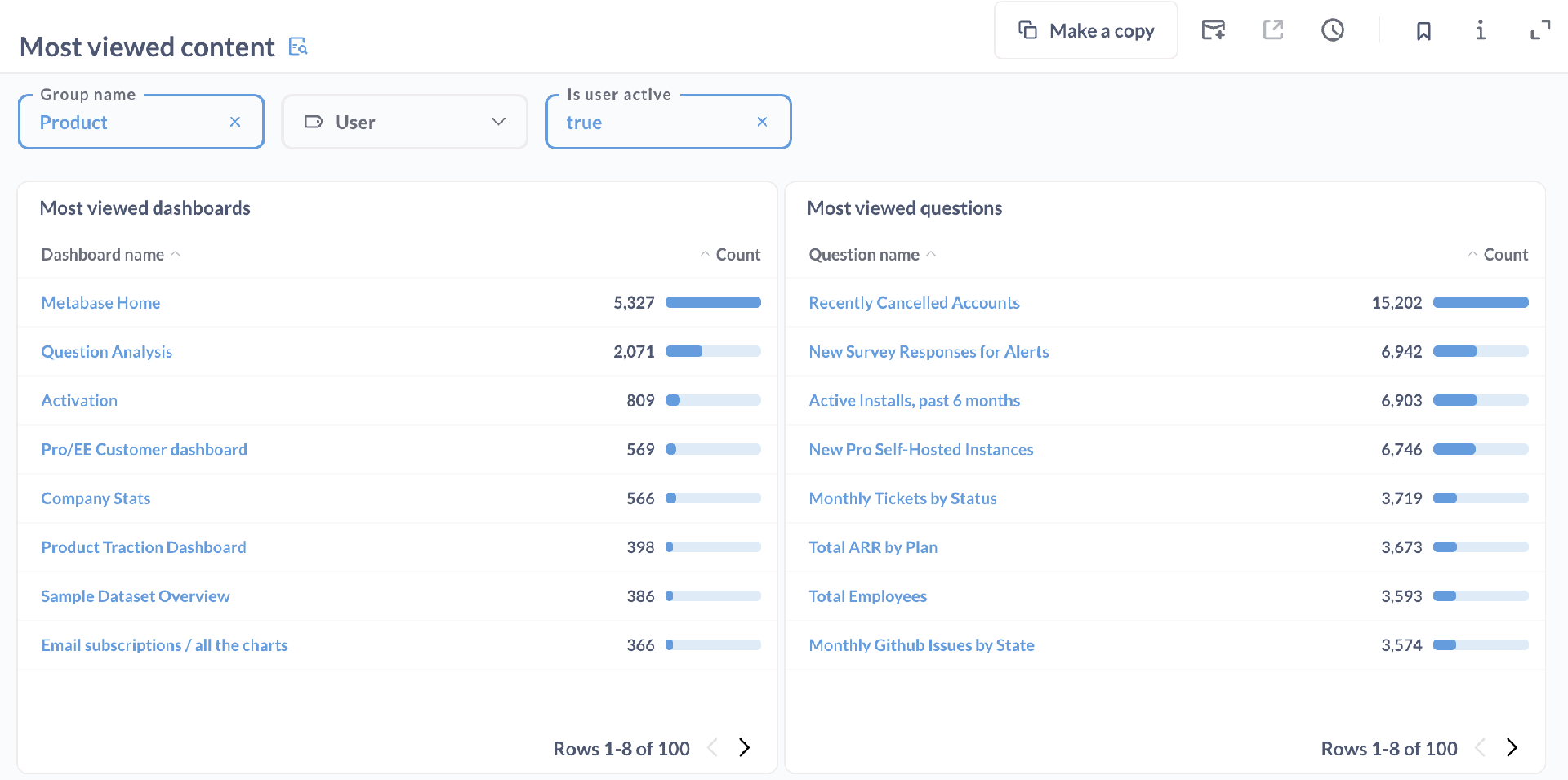Open Recently Cancelled Accounts question

(x=914, y=303)
